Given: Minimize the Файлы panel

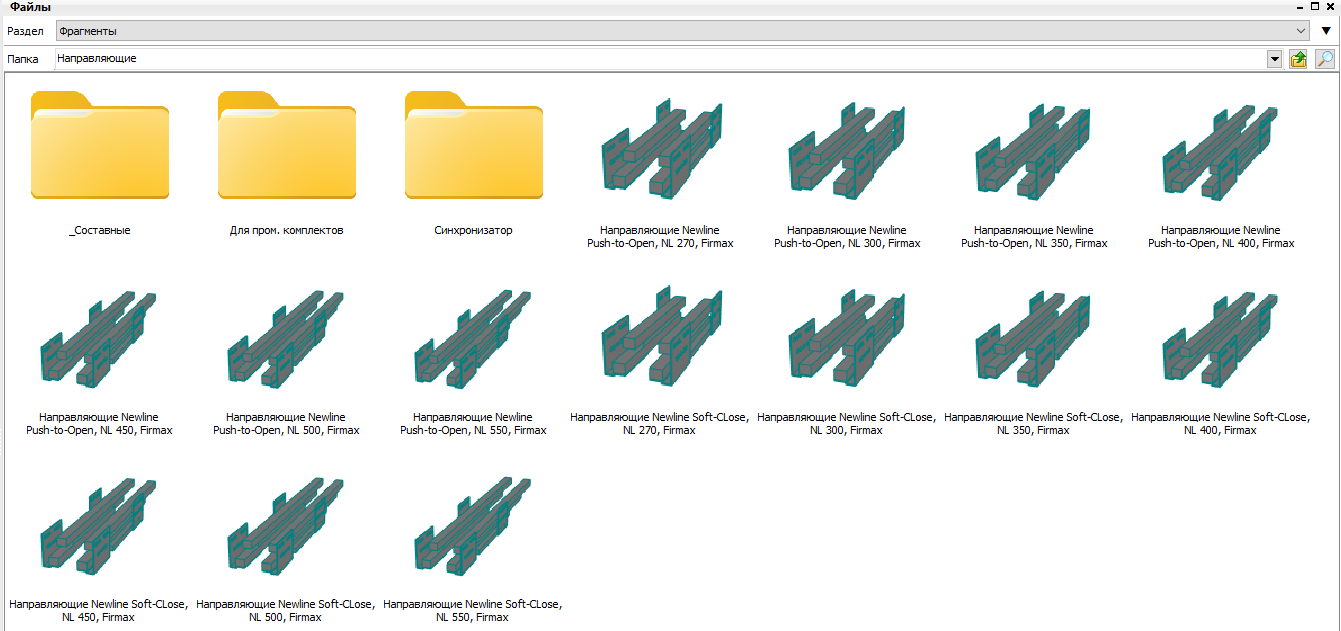Looking at the screenshot, I should (x=1301, y=6).
